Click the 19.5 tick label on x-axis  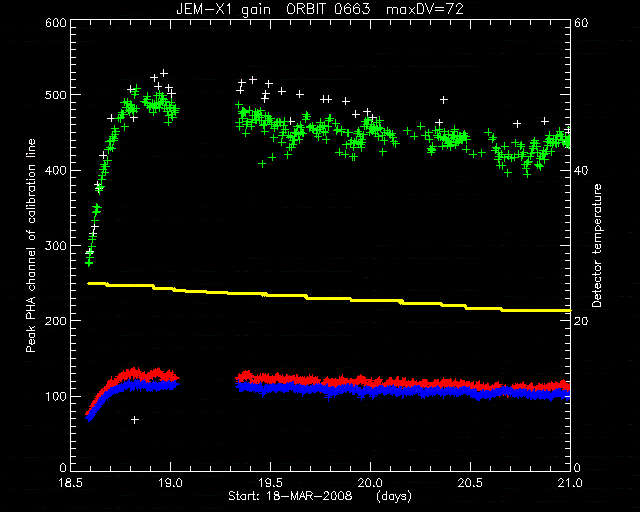pyautogui.click(x=271, y=483)
